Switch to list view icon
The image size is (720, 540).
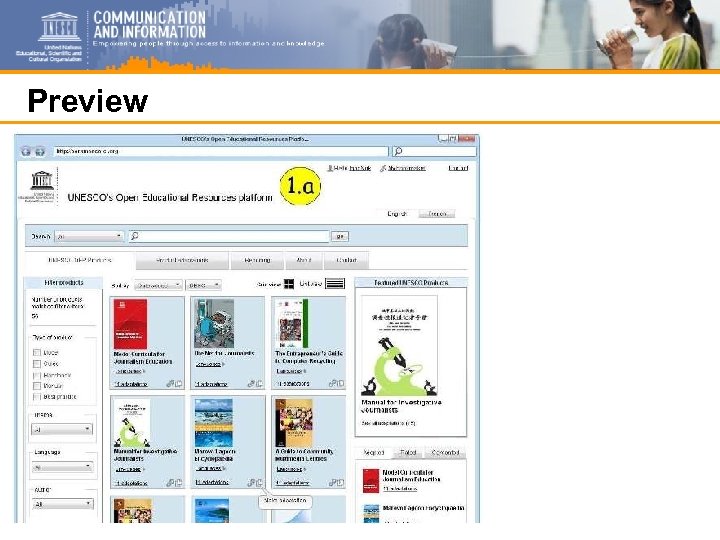click(x=335, y=284)
